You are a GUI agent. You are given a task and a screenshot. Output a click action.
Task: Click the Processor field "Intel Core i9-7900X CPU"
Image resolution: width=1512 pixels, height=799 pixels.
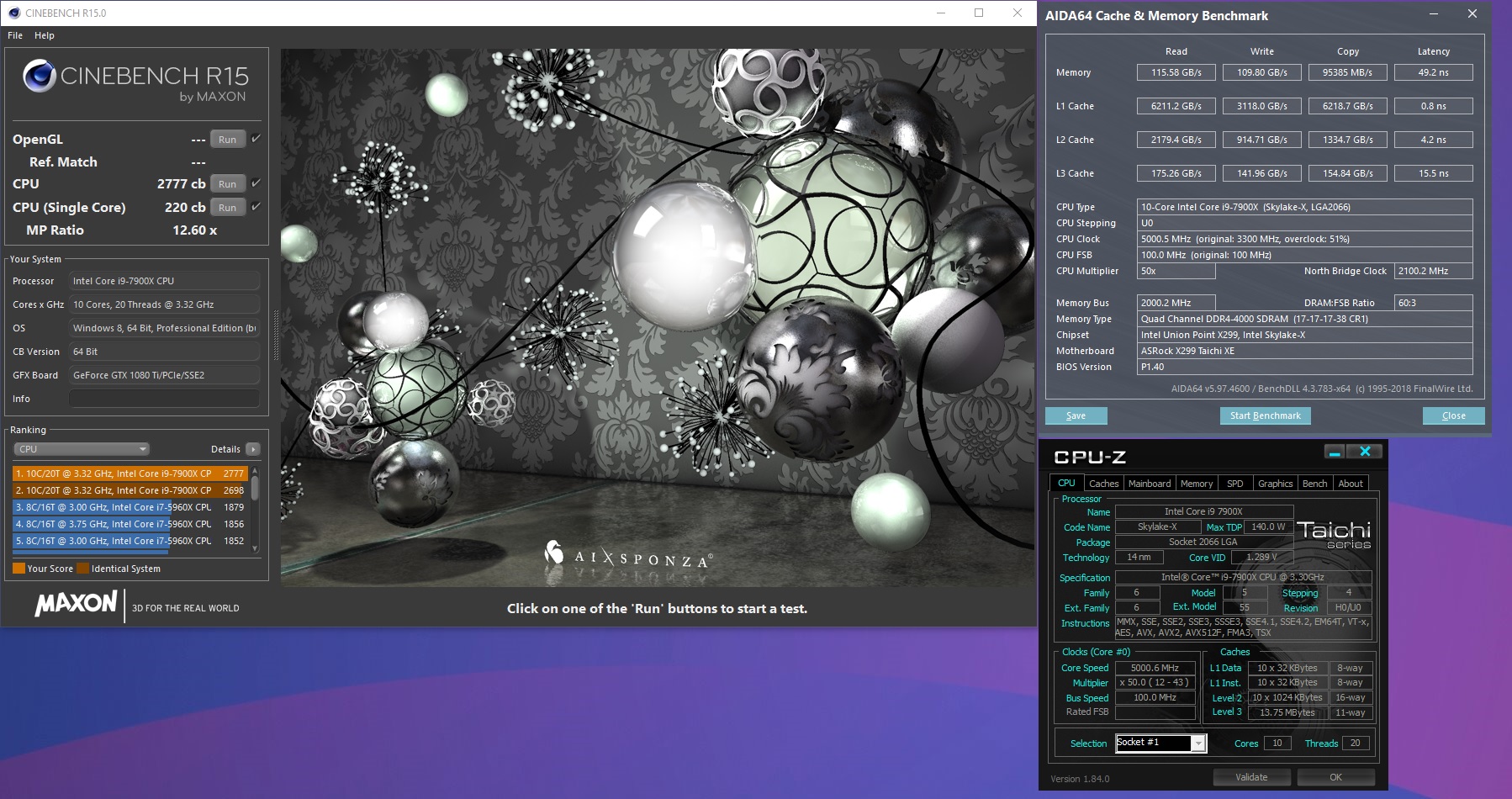(x=164, y=281)
